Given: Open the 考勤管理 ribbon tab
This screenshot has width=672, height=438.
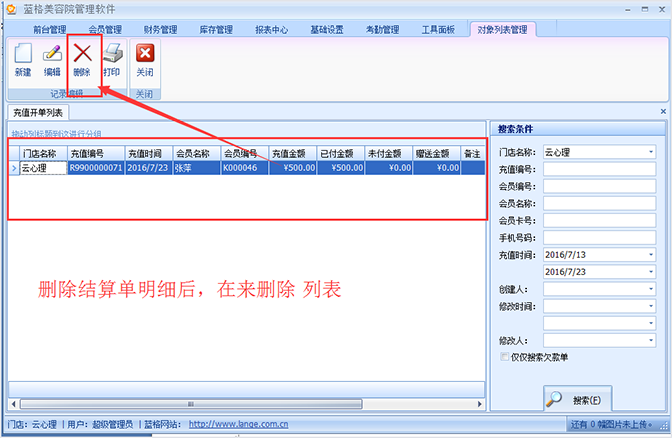Looking at the screenshot, I should pyautogui.click(x=382, y=30).
